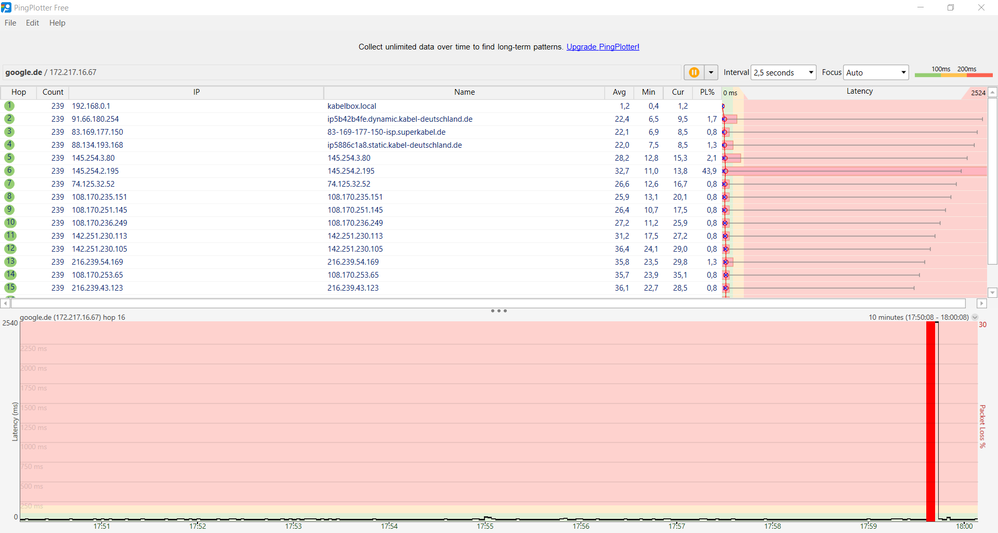Click the 17:55 time label on timeline

point(485,526)
